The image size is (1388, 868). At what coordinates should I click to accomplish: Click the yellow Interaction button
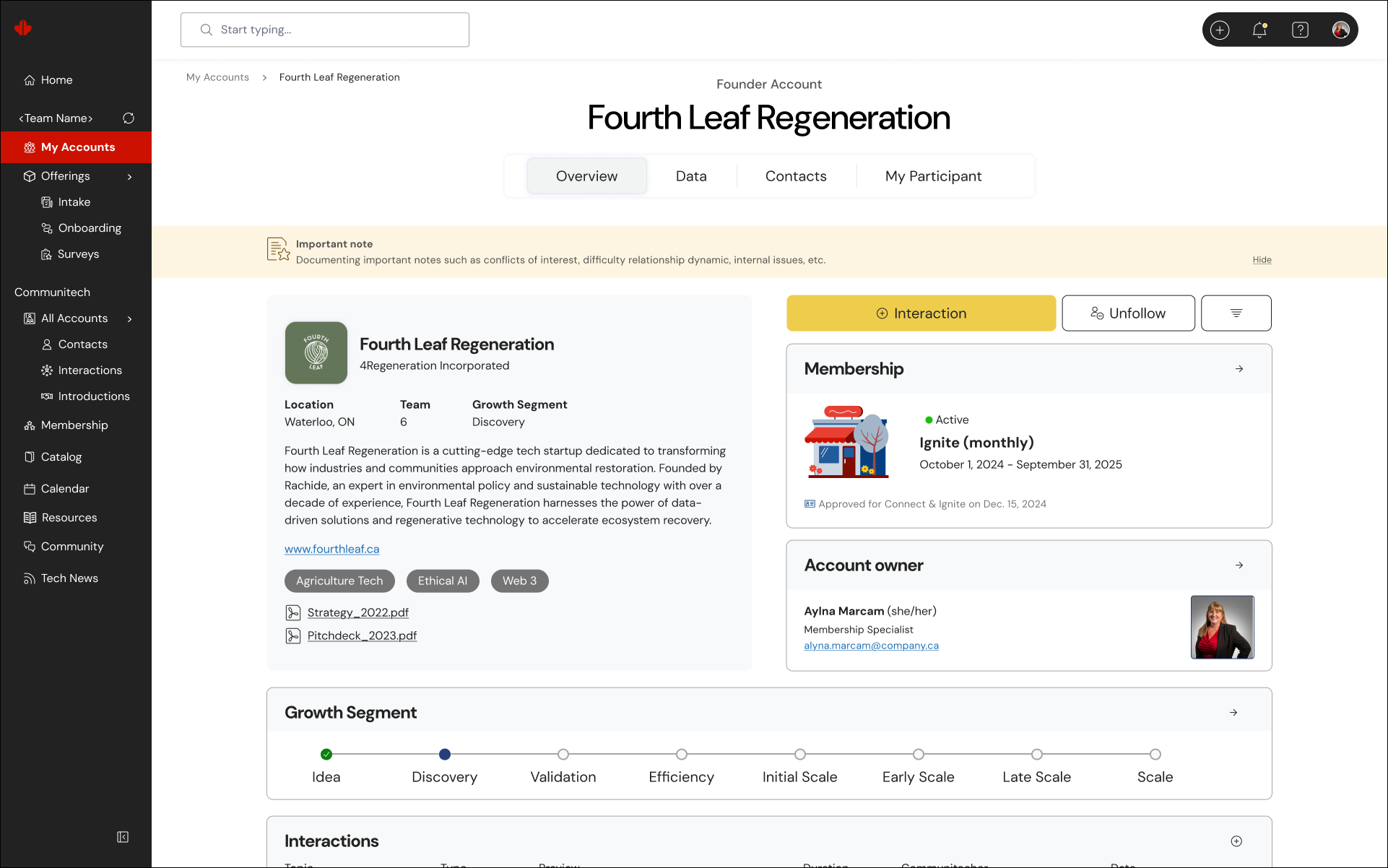(x=921, y=313)
